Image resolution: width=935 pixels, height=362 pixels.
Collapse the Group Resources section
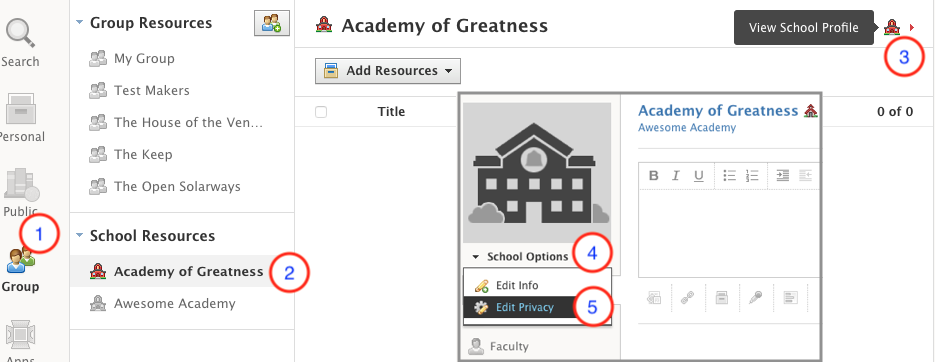(x=79, y=23)
